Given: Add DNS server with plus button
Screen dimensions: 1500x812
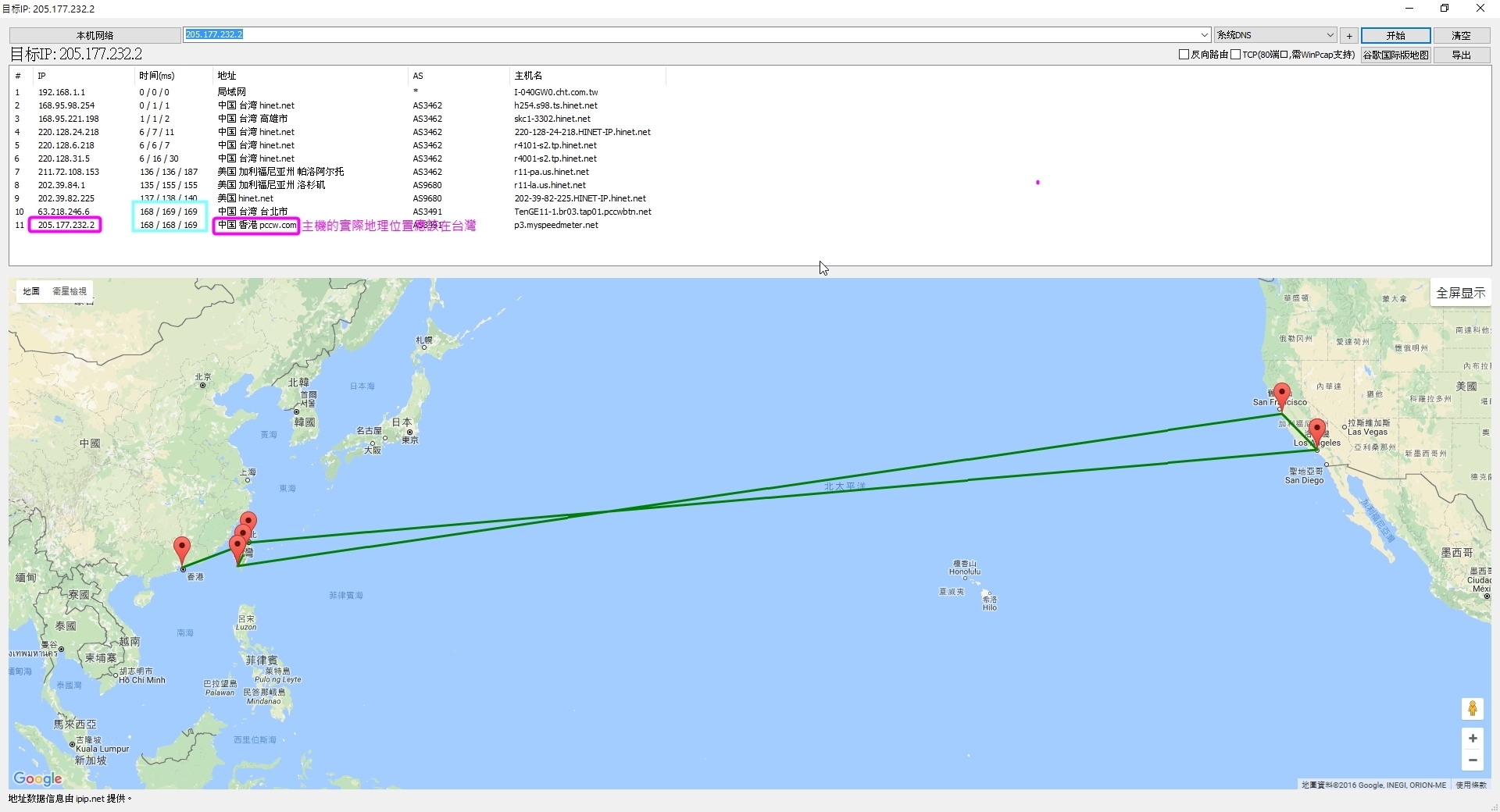Looking at the screenshot, I should tap(1349, 36).
